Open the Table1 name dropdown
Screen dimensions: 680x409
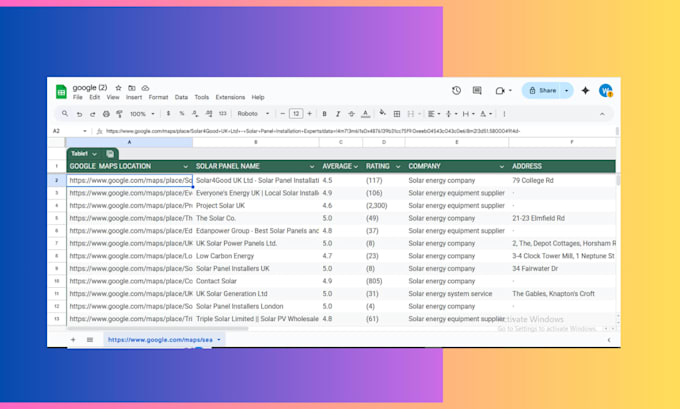click(x=94, y=154)
